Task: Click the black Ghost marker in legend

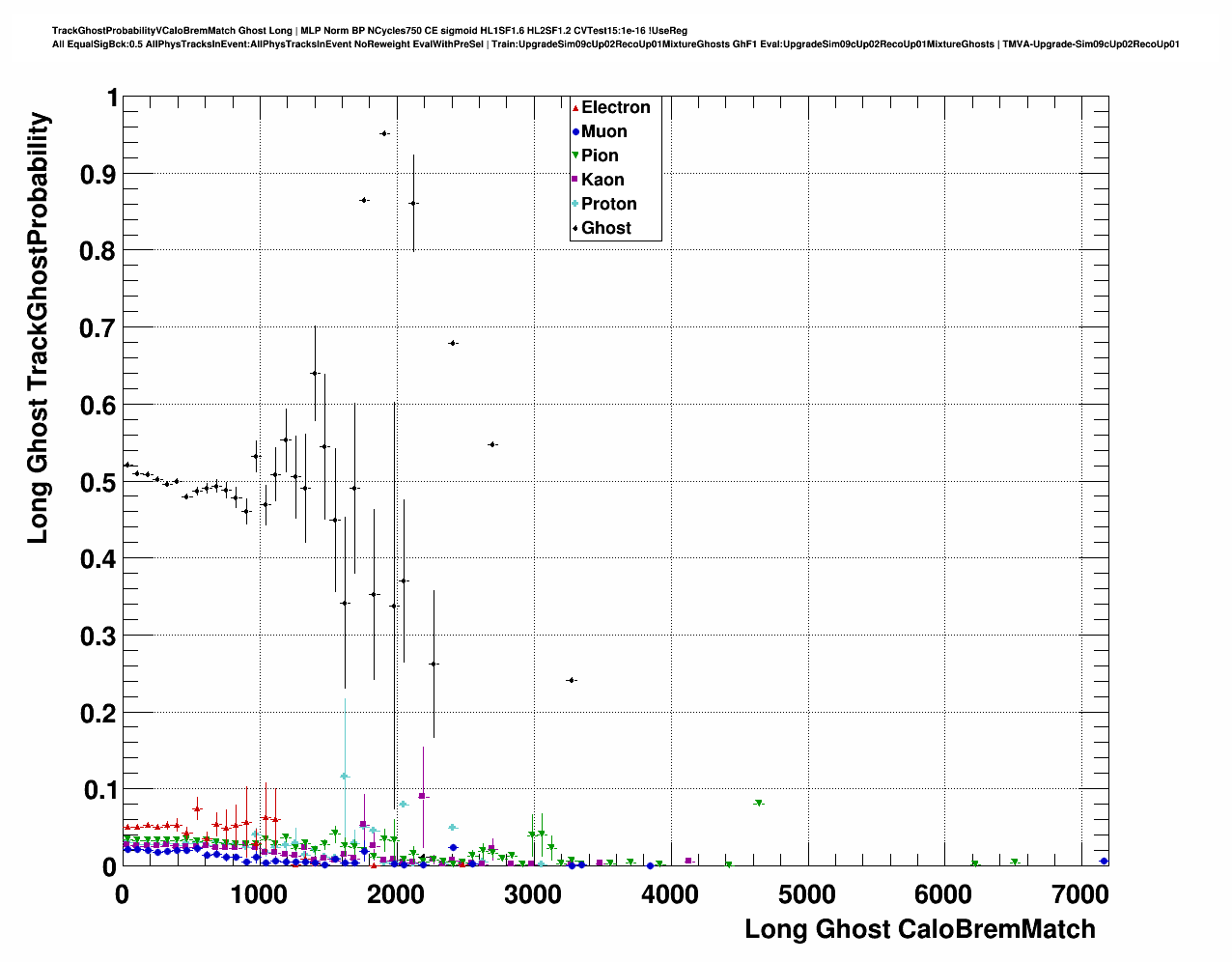Action: 575,228
